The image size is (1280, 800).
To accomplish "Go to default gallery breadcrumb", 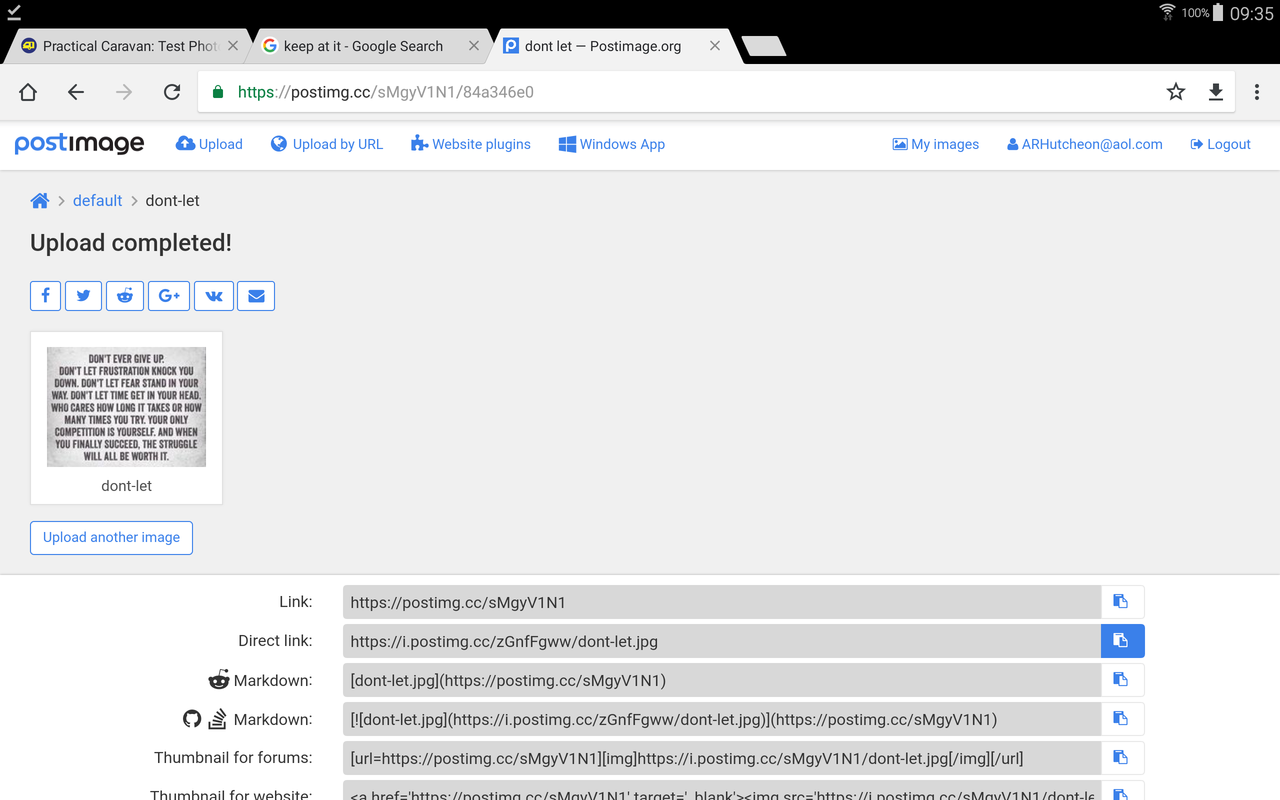I will (97, 200).
